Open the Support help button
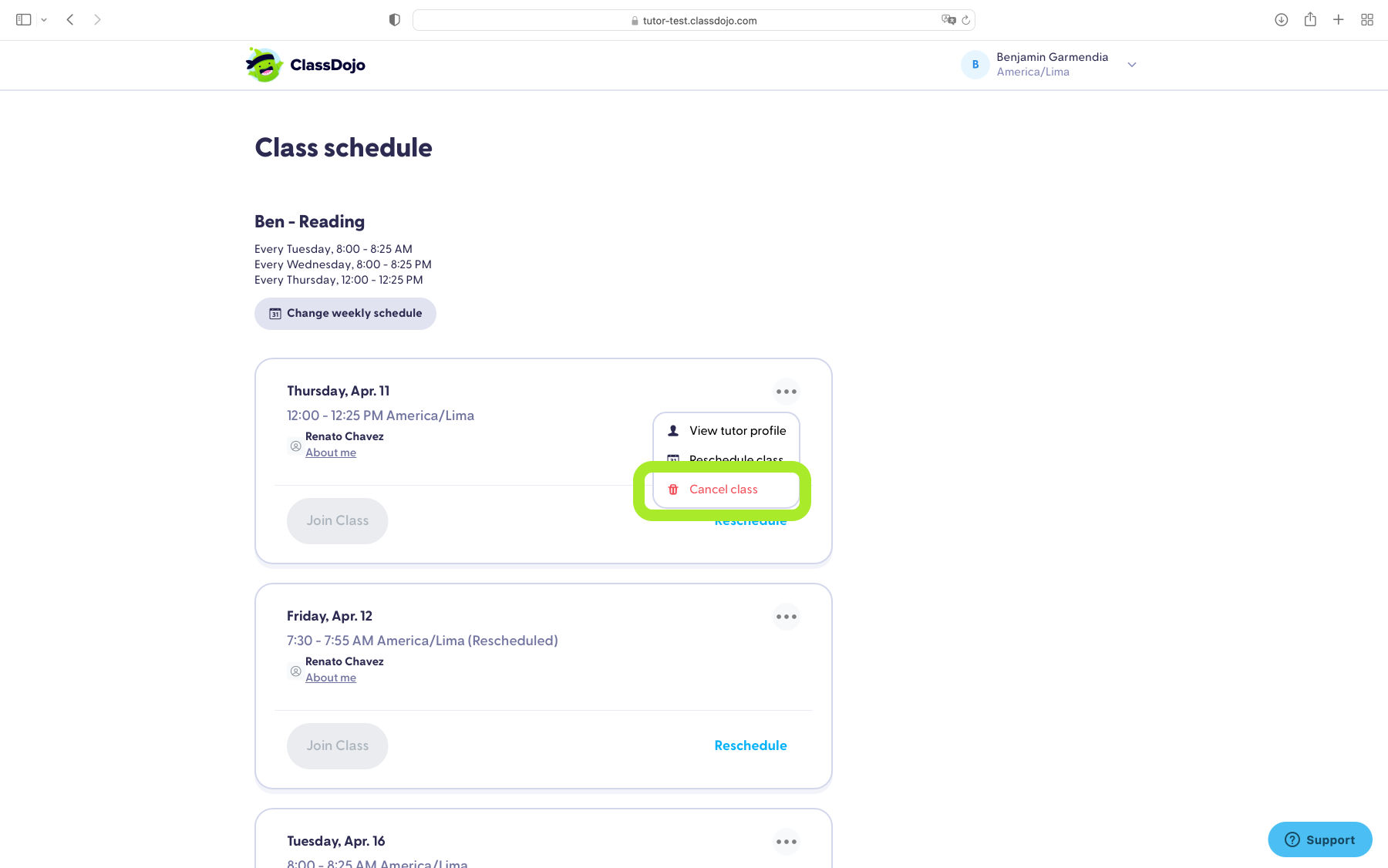This screenshot has width=1388, height=868. coord(1319,839)
